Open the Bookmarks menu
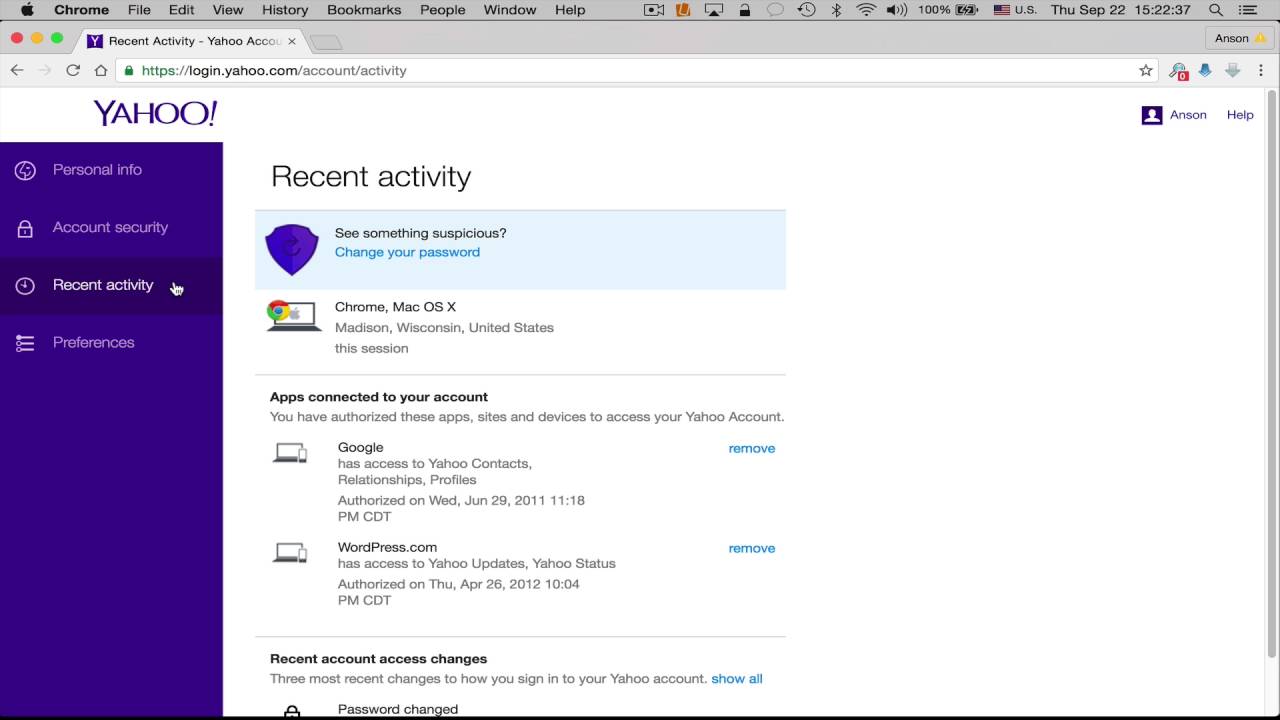Screen dimensions: 1280x720 pyautogui.click(x=364, y=10)
